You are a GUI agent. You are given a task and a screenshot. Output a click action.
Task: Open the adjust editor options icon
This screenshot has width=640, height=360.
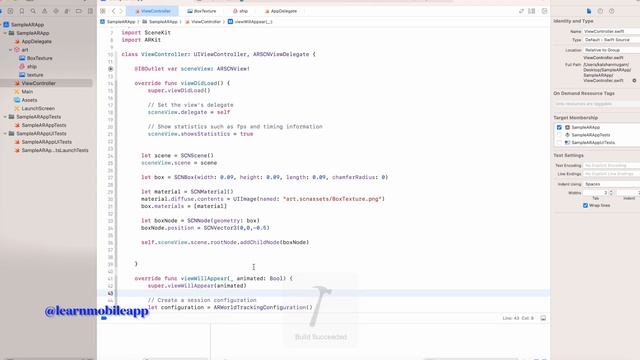[532, 11]
